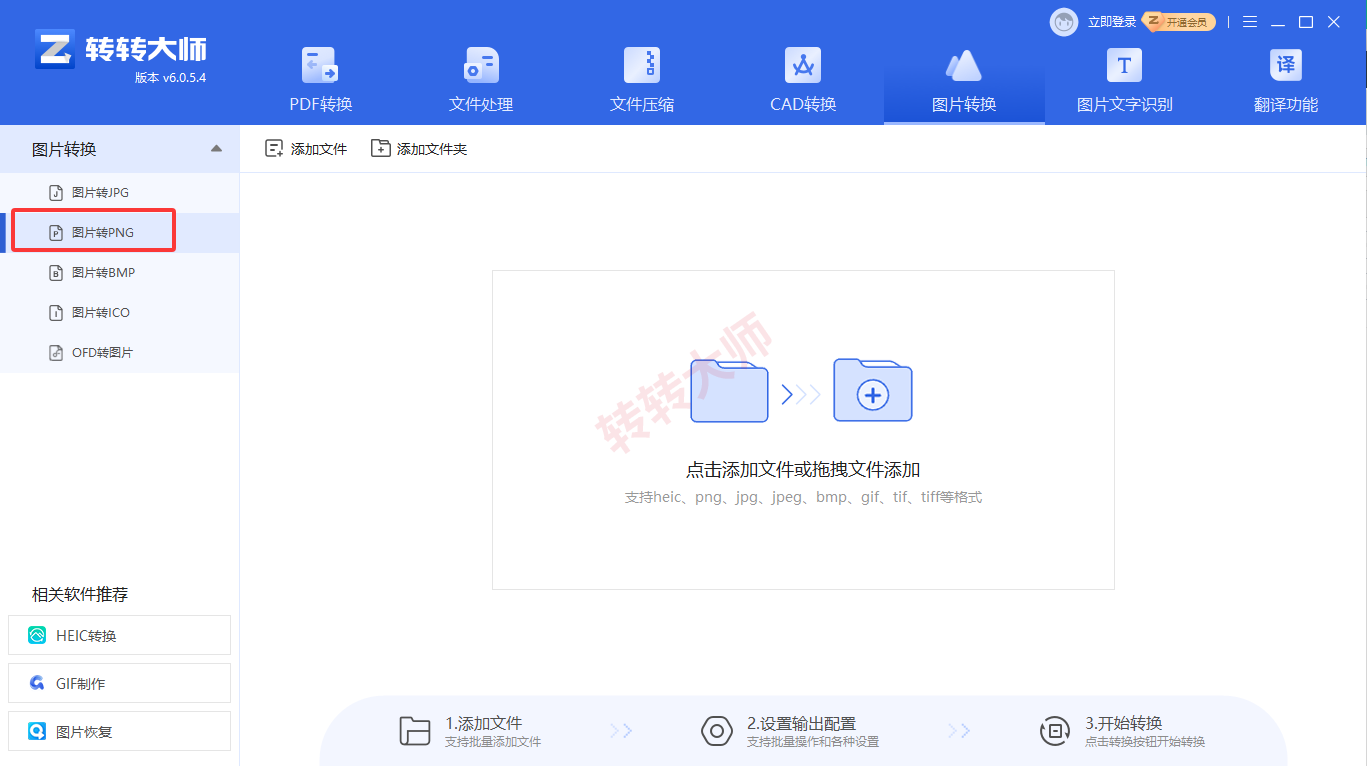Click the 翻译功能 translate icon
This screenshot has height=766, width=1367.
tap(1286, 66)
